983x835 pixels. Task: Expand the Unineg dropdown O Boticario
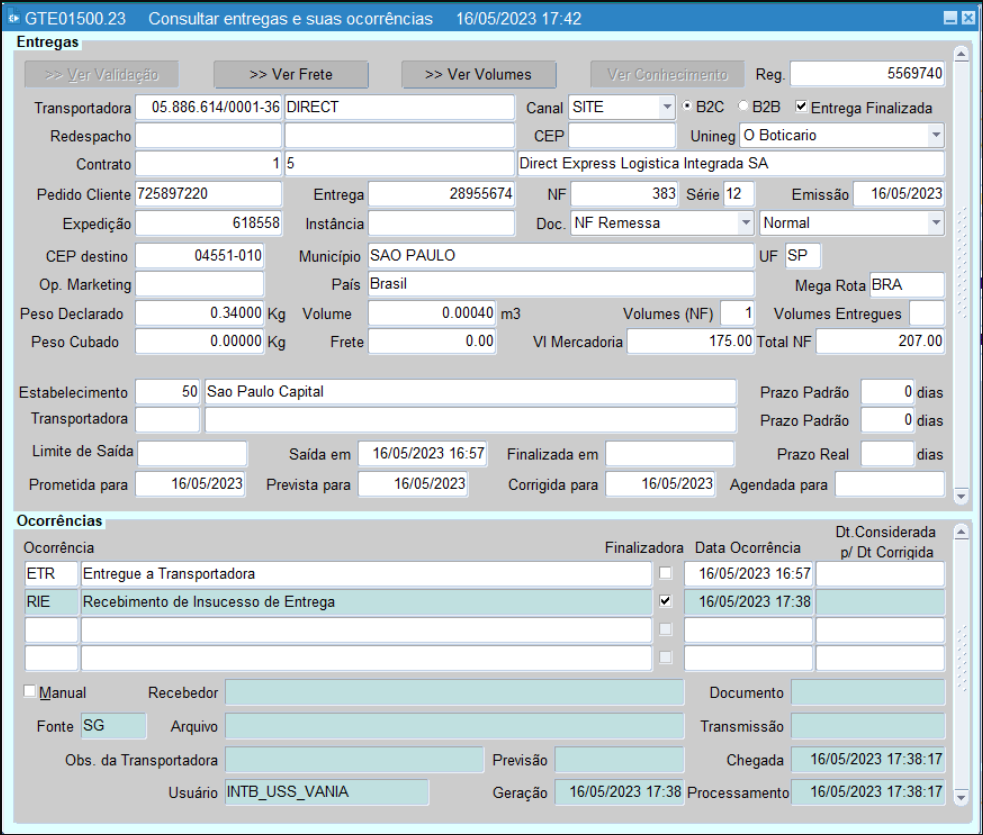tap(935, 135)
